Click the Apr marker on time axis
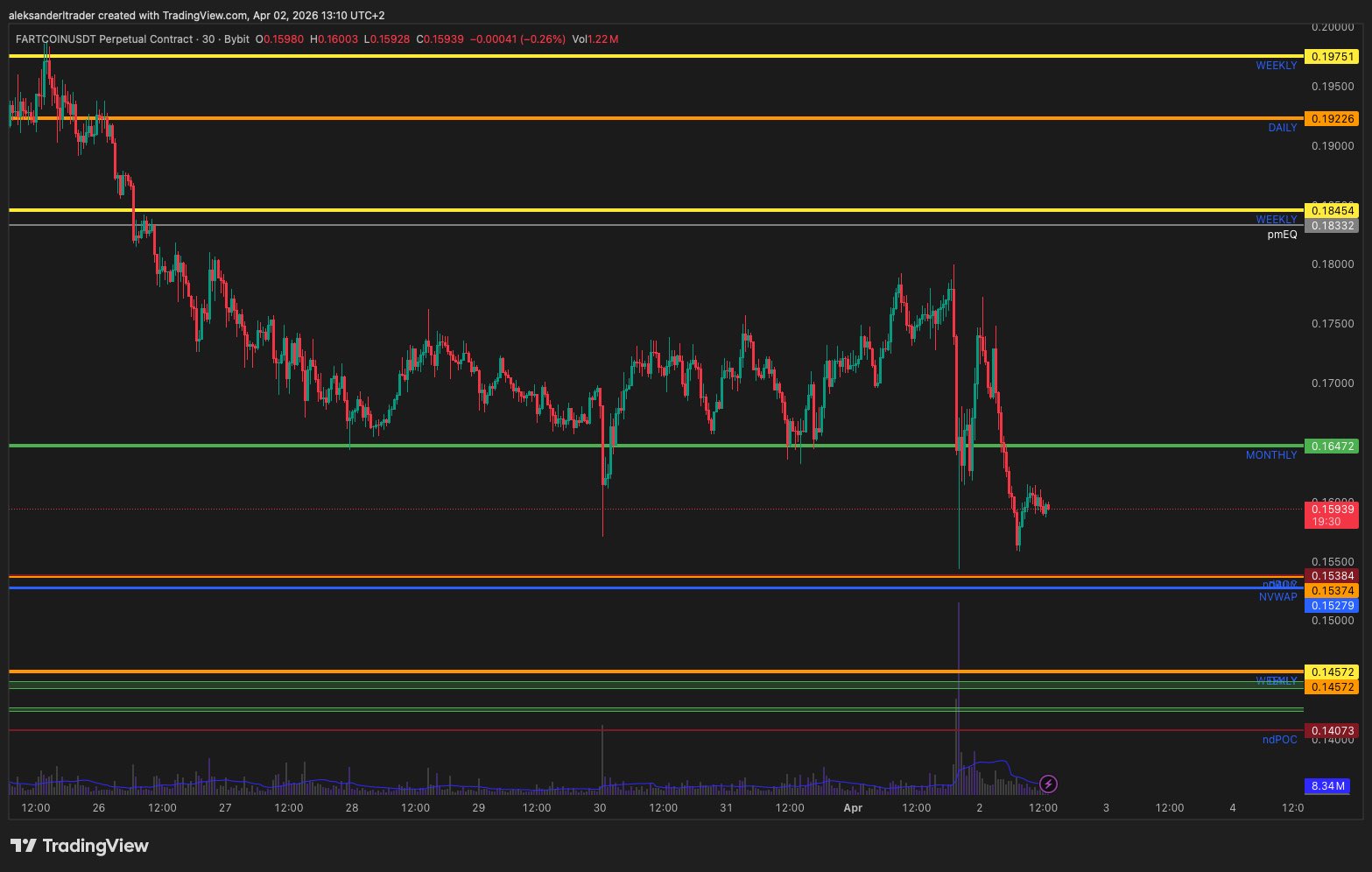Screen dimensions: 1372x872 (853, 808)
